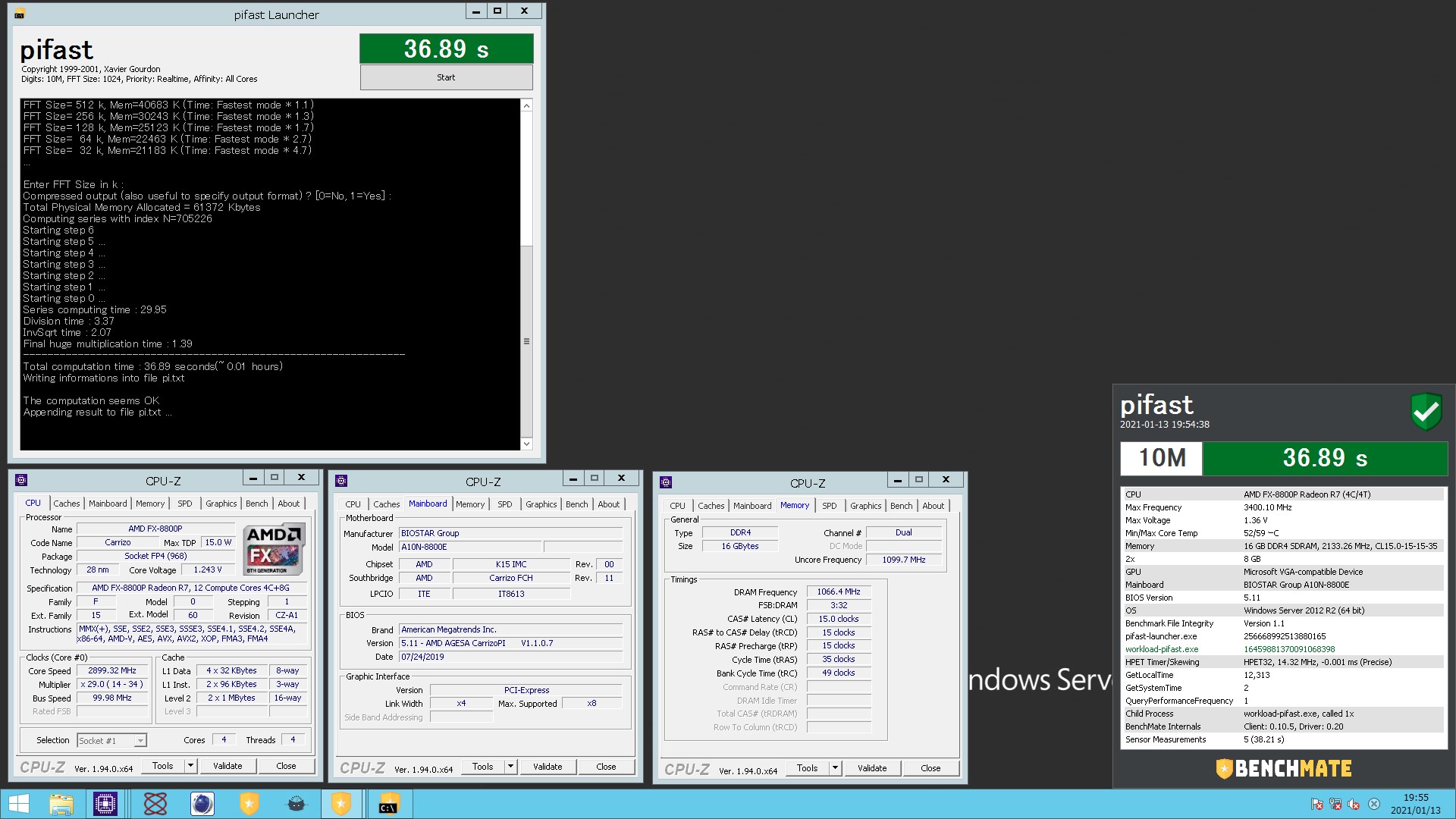Close the CPU-Z Memory window with title bar X

[x=946, y=479]
